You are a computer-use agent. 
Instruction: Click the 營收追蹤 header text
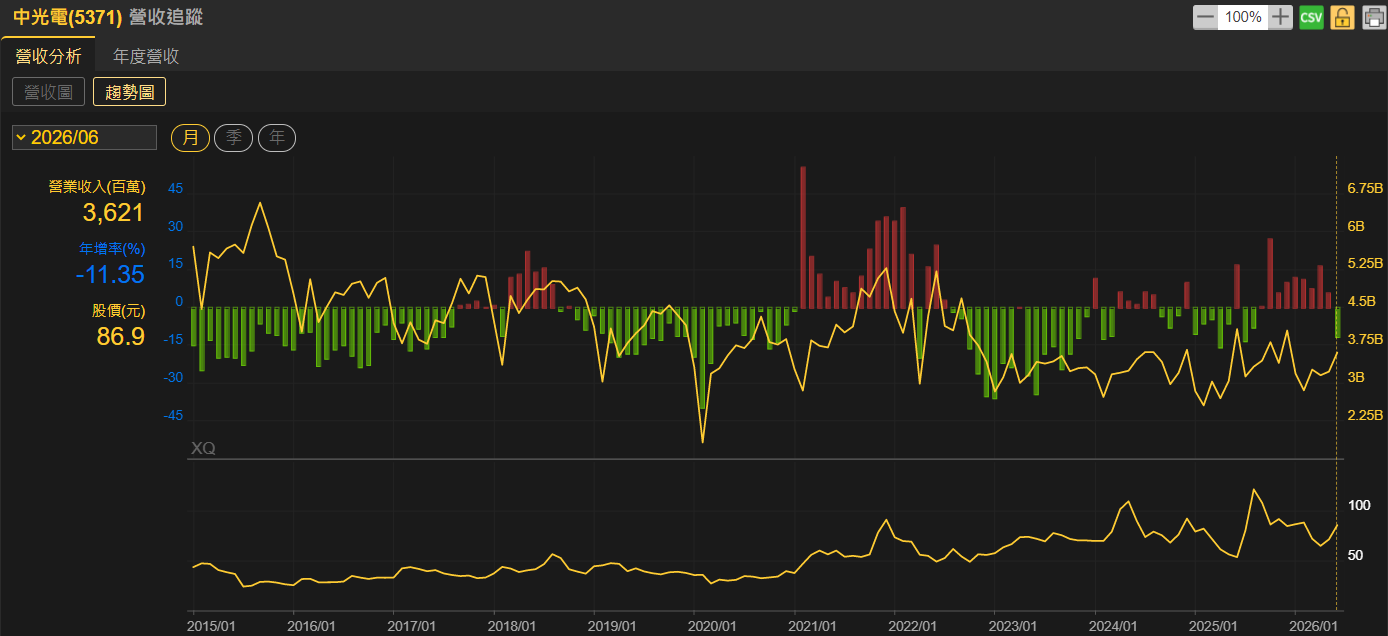tap(168, 17)
